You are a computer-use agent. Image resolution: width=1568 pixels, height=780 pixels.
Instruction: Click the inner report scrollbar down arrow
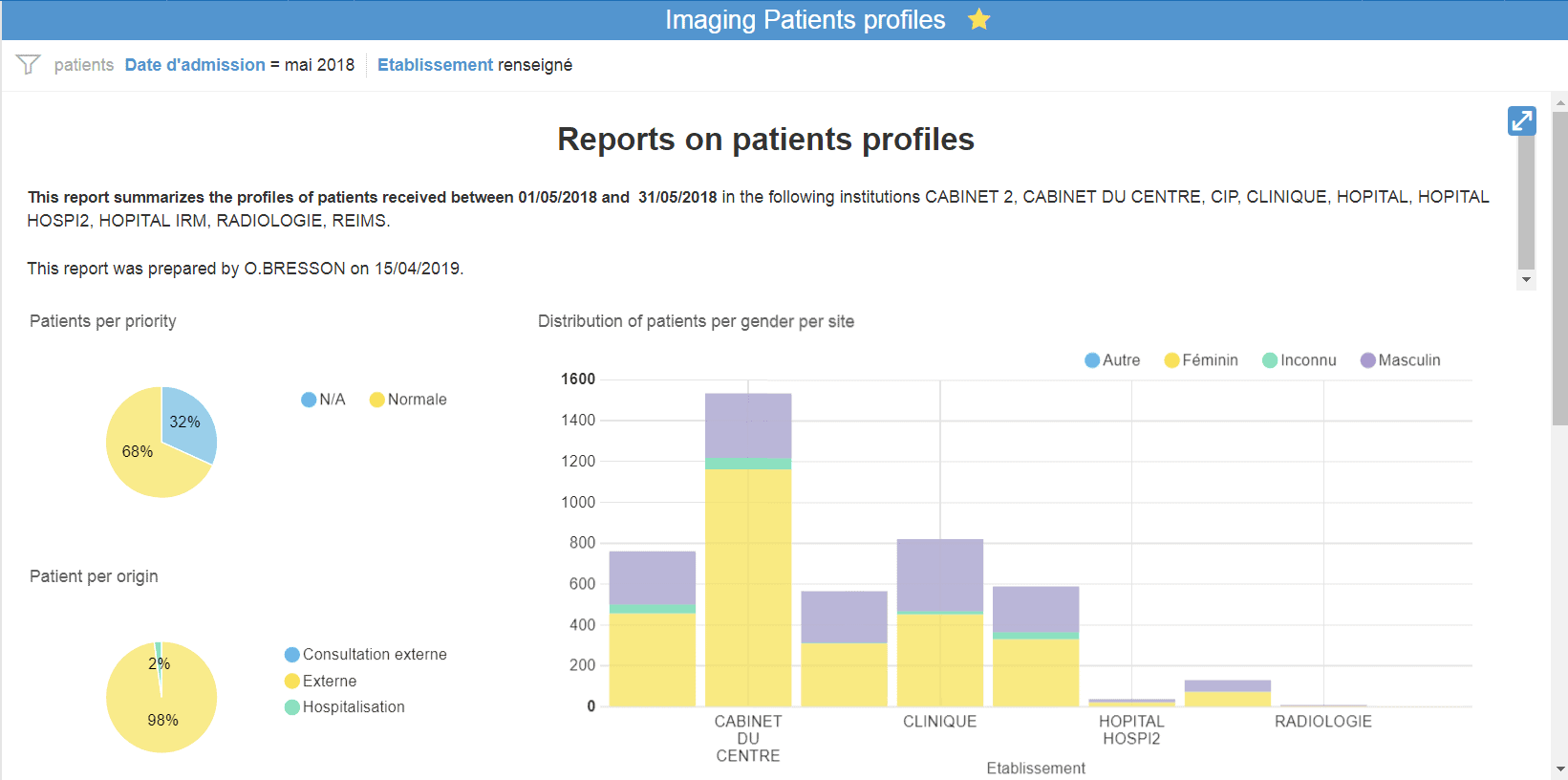coord(1527,280)
